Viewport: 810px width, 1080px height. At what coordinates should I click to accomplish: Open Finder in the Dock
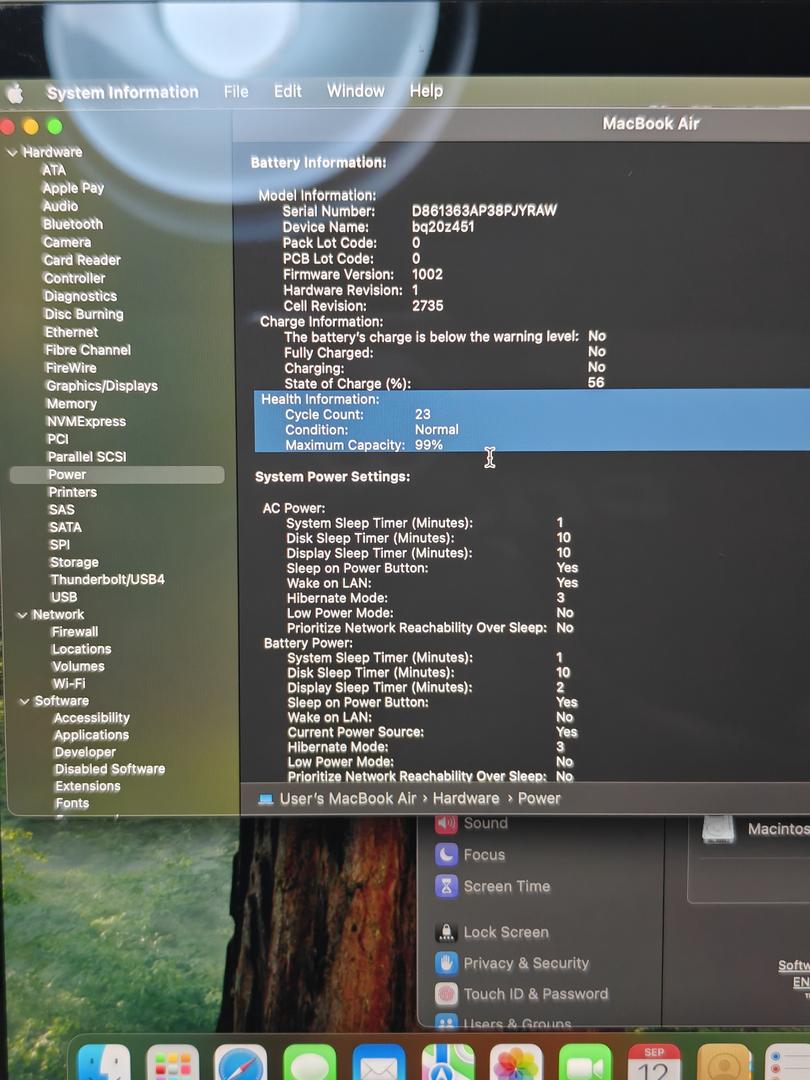pyautogui.click(x=103, y=1063)
